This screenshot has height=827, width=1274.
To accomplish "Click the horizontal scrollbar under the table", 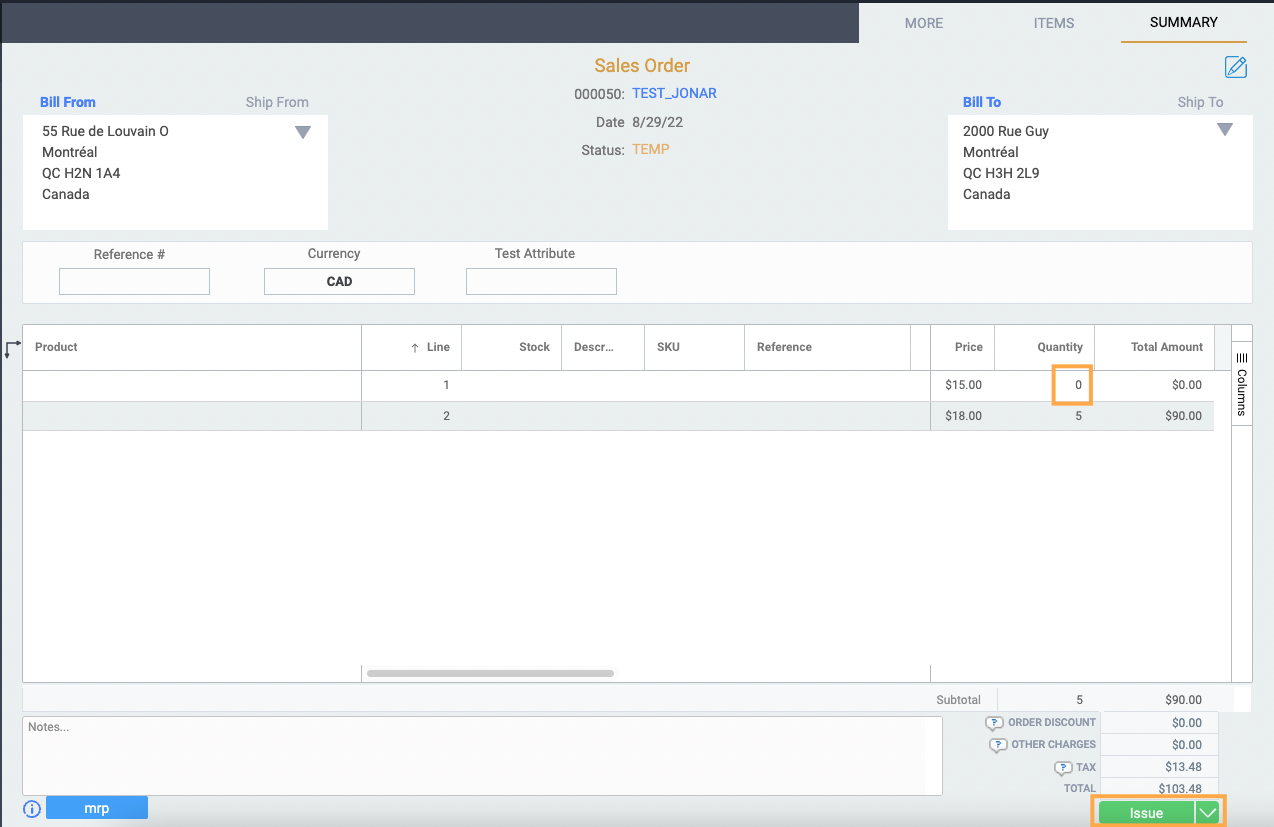I will pos(490,673).
